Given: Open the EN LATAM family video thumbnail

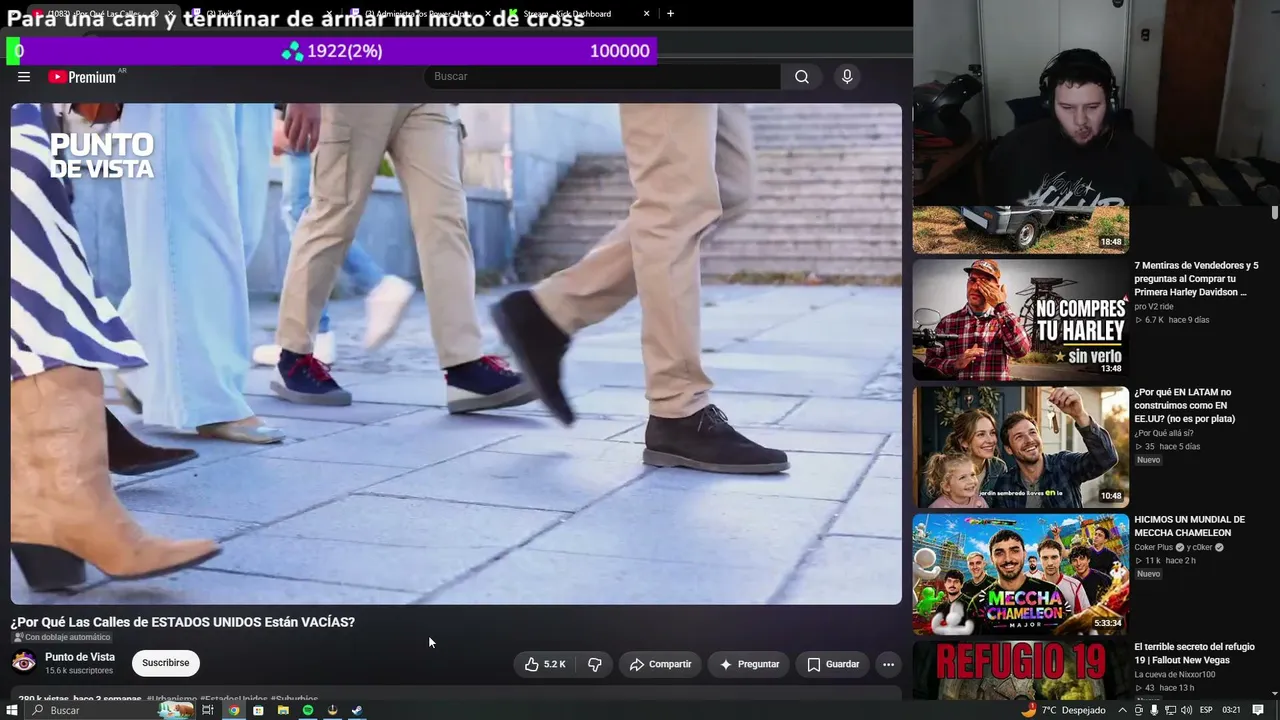Looking at the screenshot, I should [1020, 447].
